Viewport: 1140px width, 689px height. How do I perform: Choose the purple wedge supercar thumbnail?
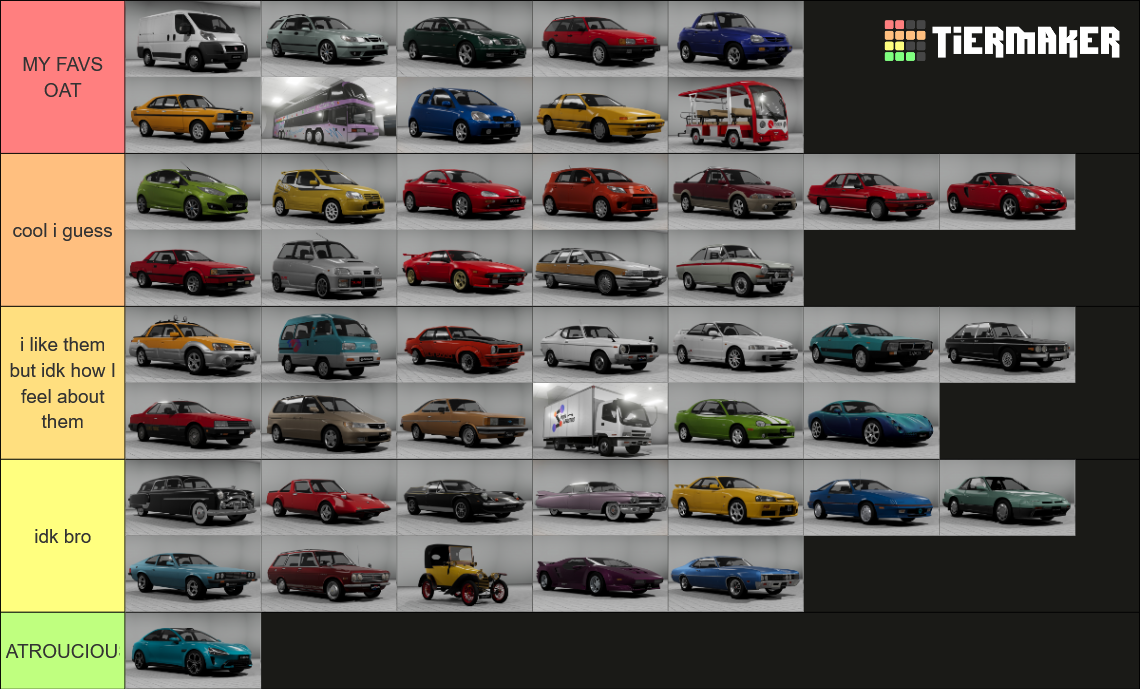click(600, 574)
